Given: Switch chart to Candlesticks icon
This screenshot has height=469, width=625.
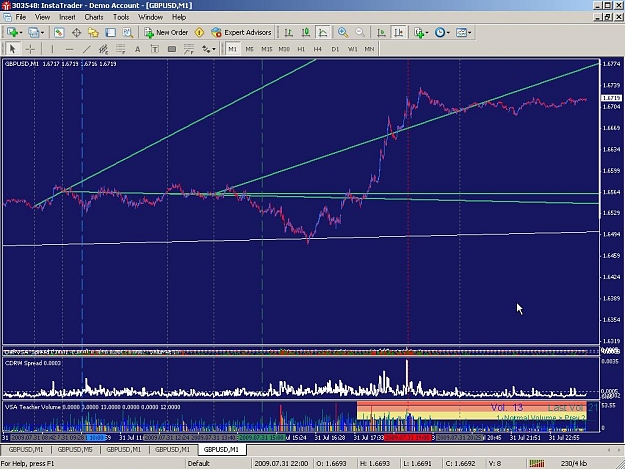Looking at the screenshot, I should (x=306, y=32).
